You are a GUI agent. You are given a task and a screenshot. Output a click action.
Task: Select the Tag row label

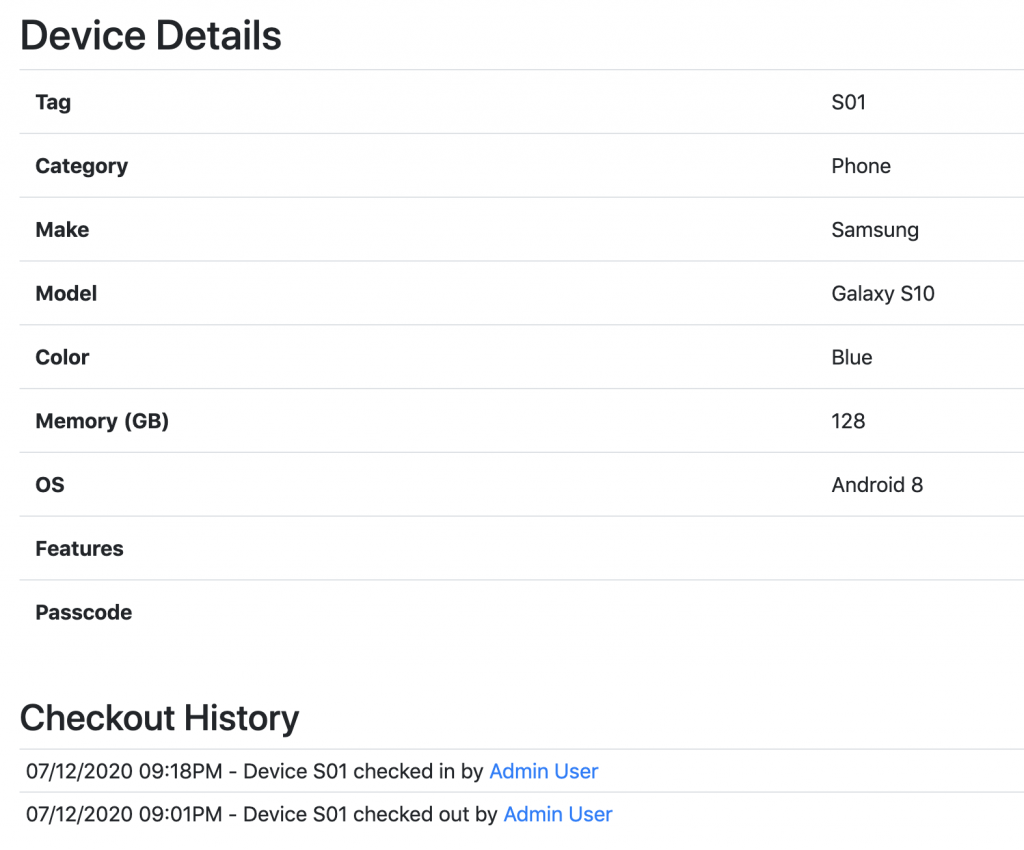click(x=53, y=102)
